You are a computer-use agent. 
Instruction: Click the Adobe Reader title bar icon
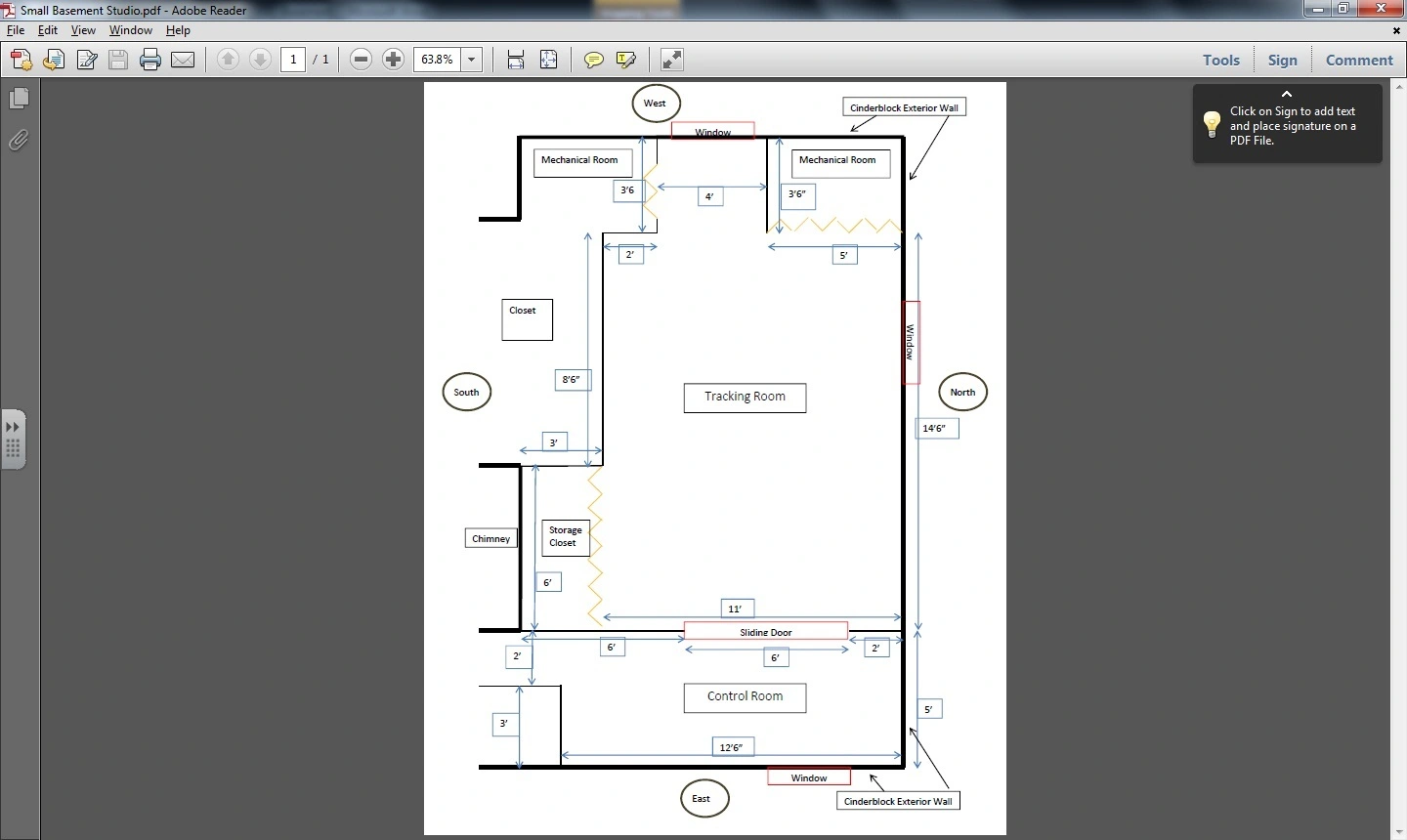point(9,10)
